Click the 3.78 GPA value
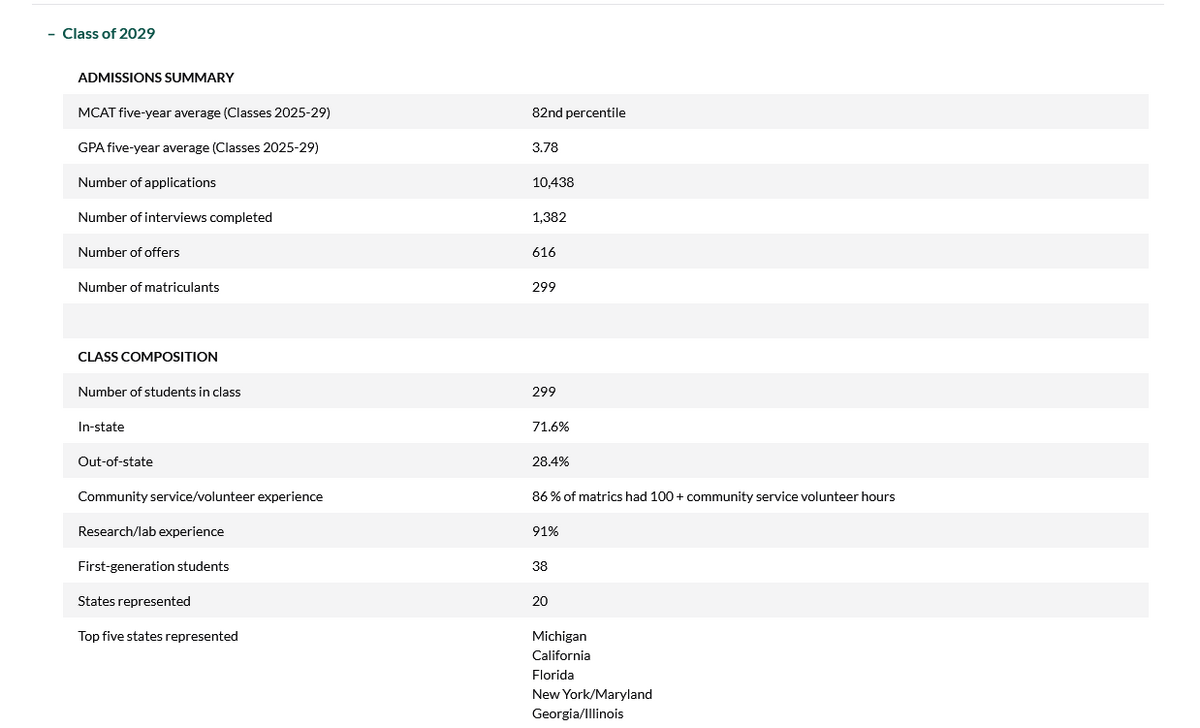1200x728 pixels. [545, 148]
